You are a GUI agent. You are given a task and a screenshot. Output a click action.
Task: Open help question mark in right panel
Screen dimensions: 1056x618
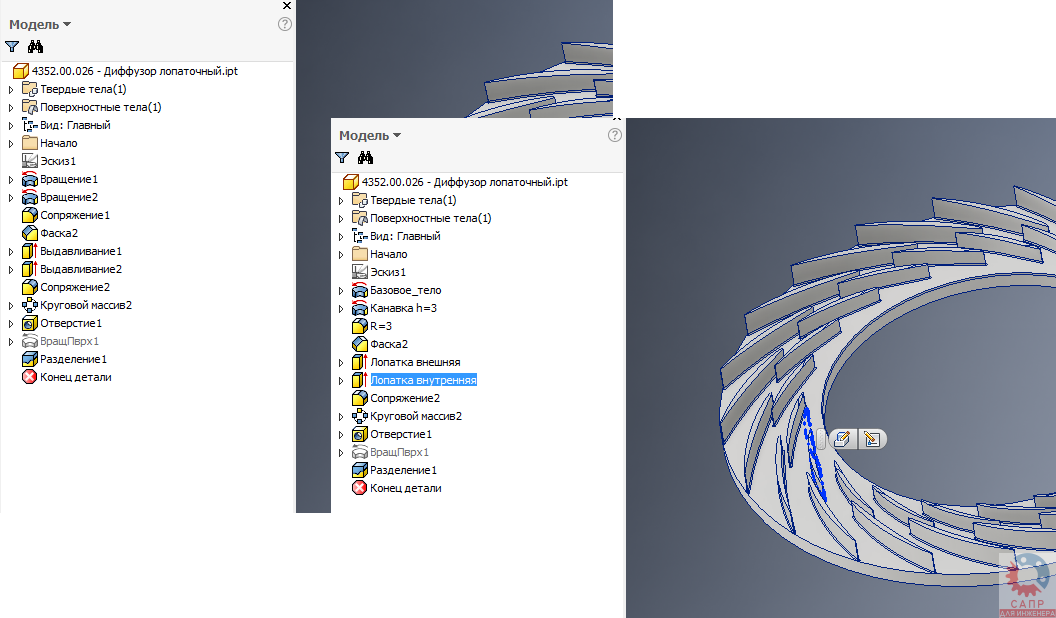click(615, 135)
